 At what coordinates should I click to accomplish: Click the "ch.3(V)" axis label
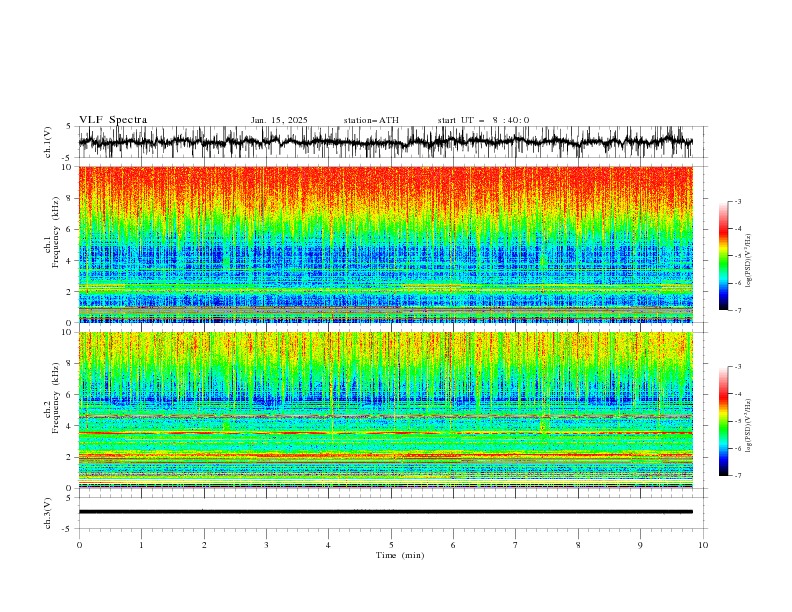point(48,514)
